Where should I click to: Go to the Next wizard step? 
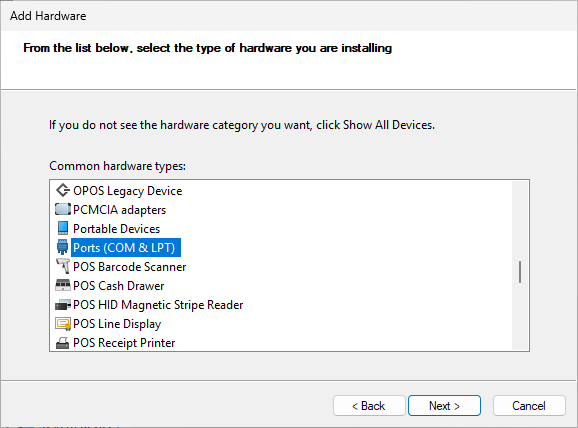point(444,406)
